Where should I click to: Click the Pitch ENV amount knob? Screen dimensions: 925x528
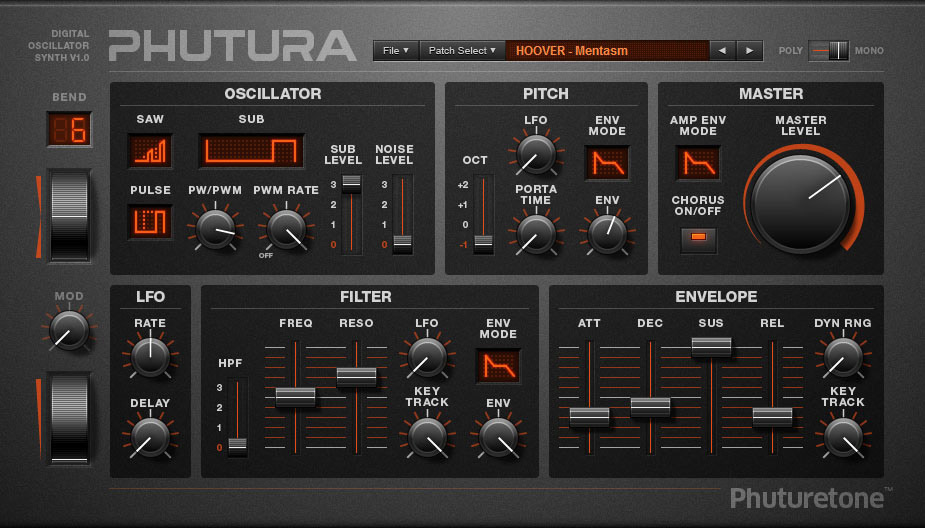click(607, 234)
